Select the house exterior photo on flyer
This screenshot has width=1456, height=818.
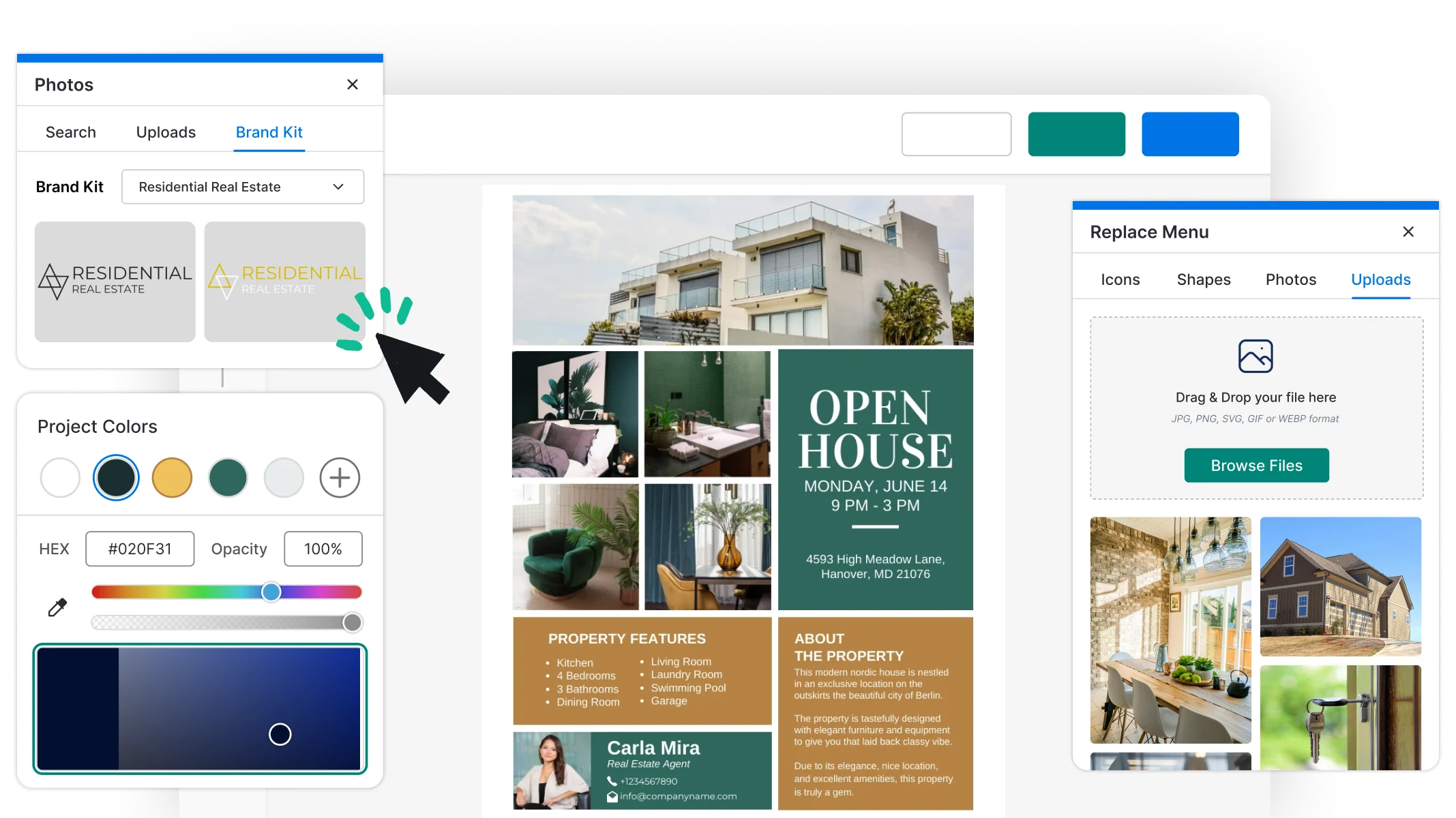(743, 270)
